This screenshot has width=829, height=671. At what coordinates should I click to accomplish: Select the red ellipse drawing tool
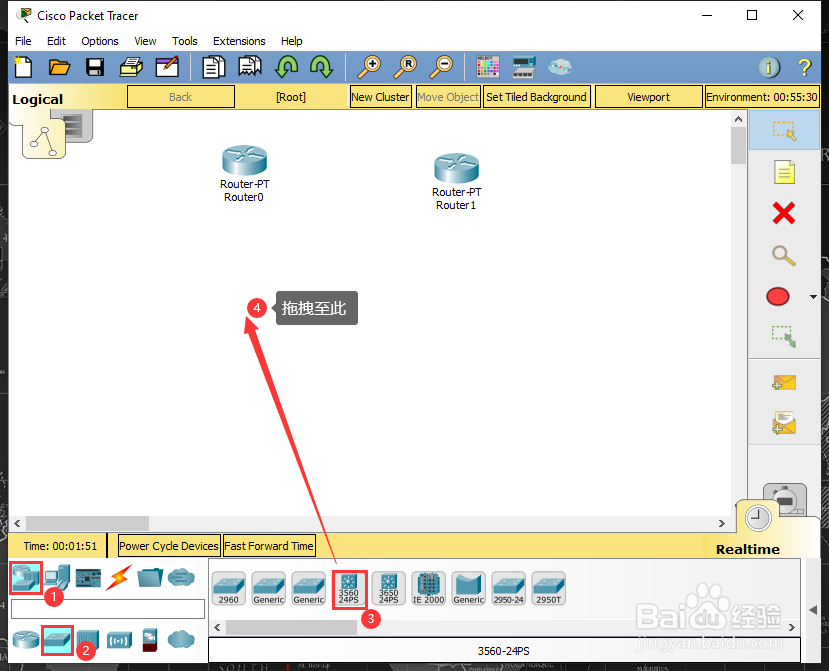[x=778, y=297]
